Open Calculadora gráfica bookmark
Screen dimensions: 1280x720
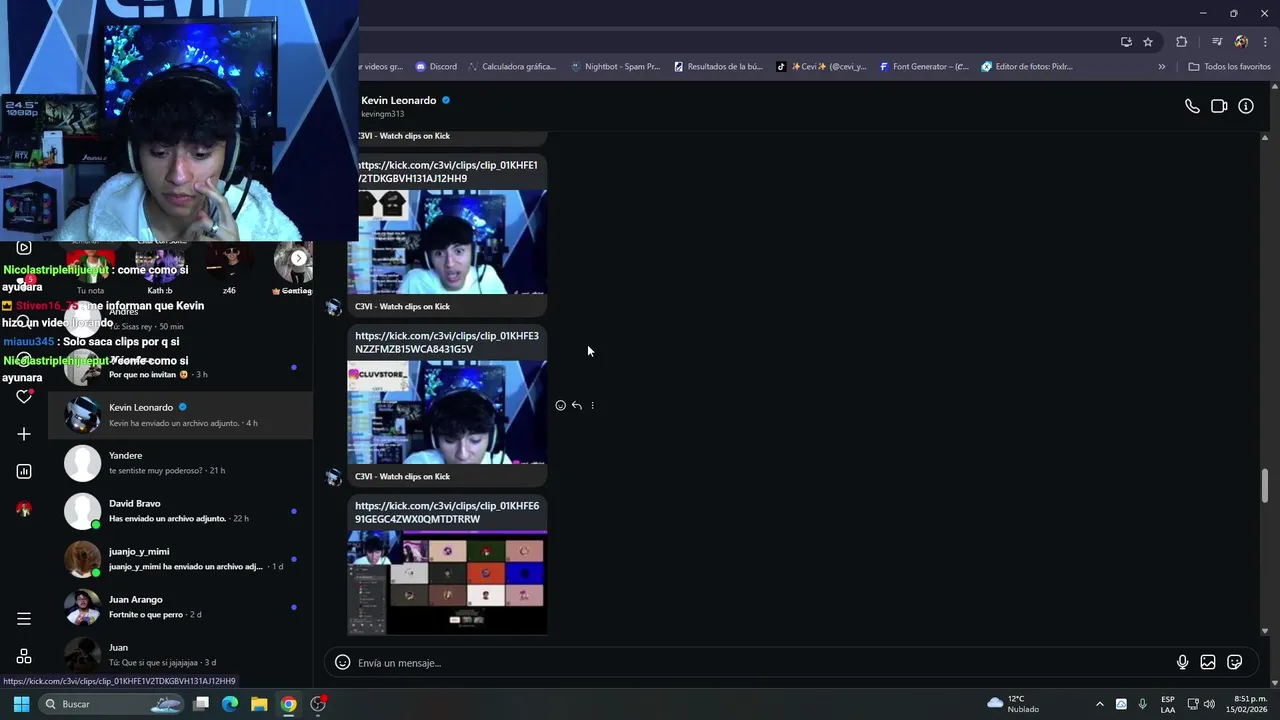coord(511,67)
